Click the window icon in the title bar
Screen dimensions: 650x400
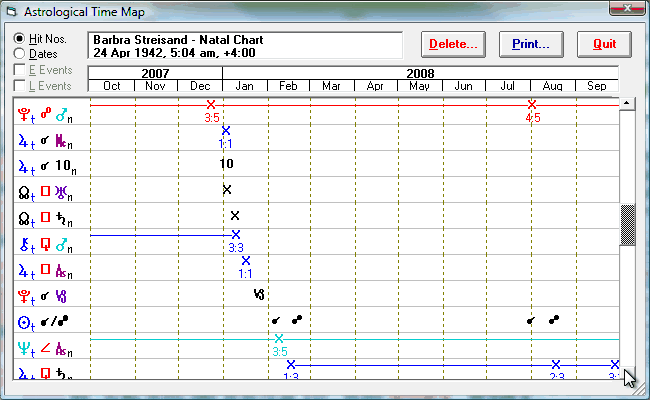[11, 12]
